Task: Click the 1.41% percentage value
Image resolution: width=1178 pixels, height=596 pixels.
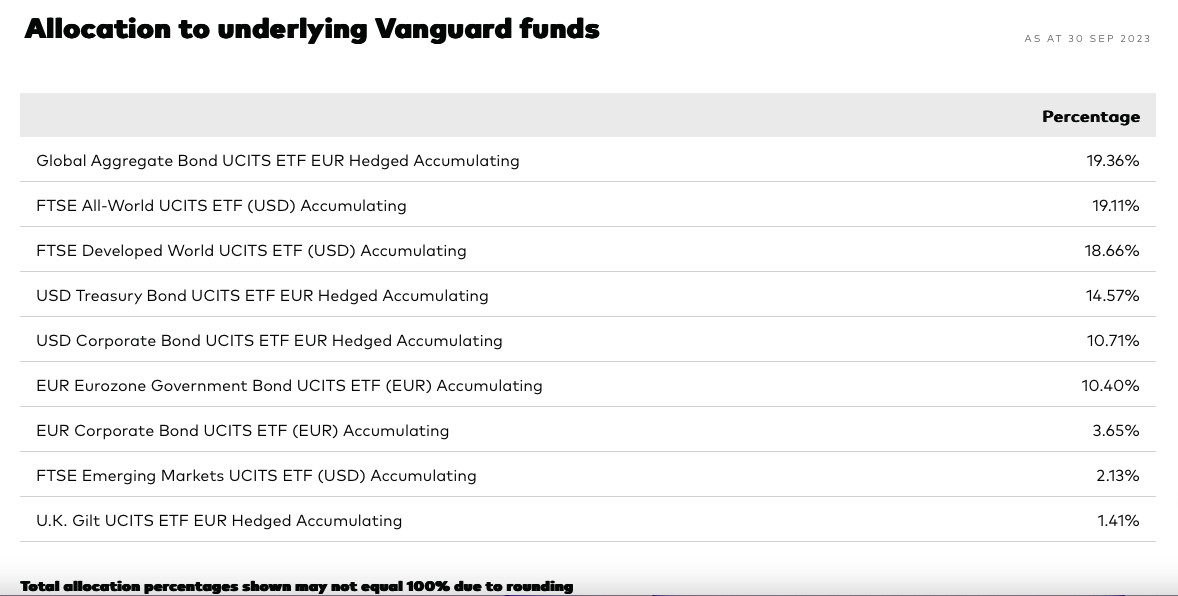Action: (x=1119, y=520)
